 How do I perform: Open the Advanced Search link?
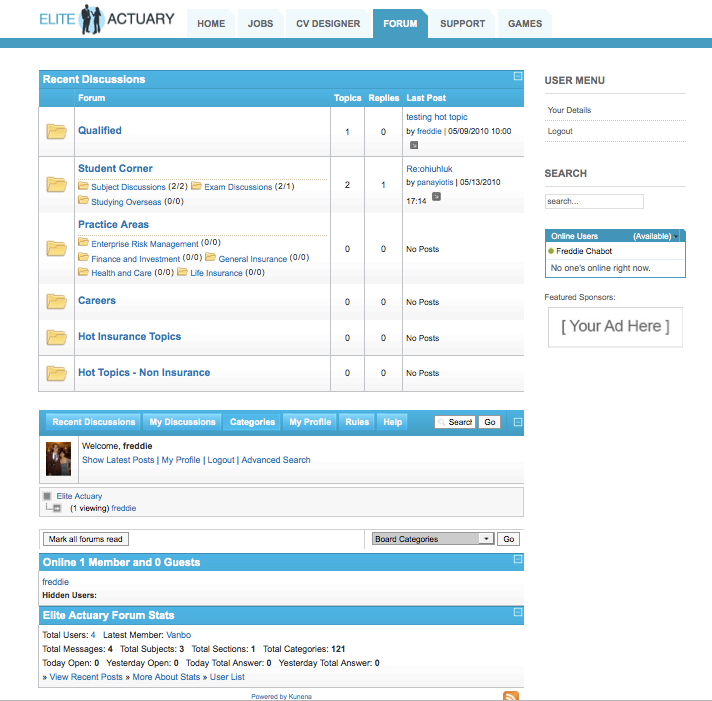click(276, 460)
